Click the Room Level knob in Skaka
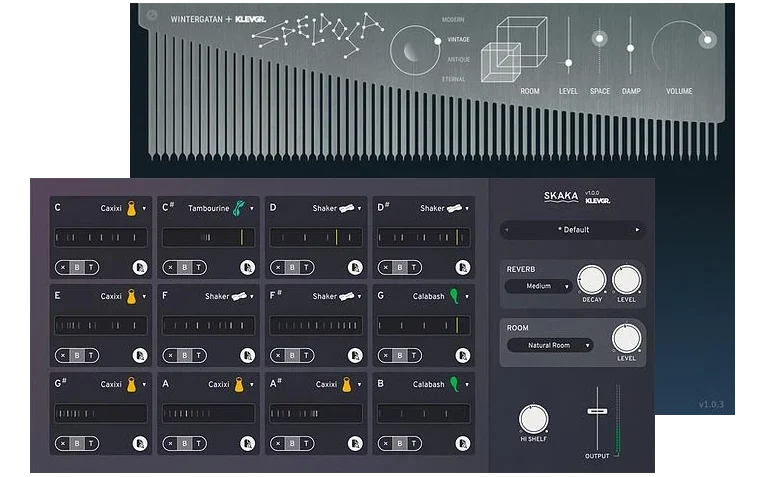 click(x=627, y=339)
